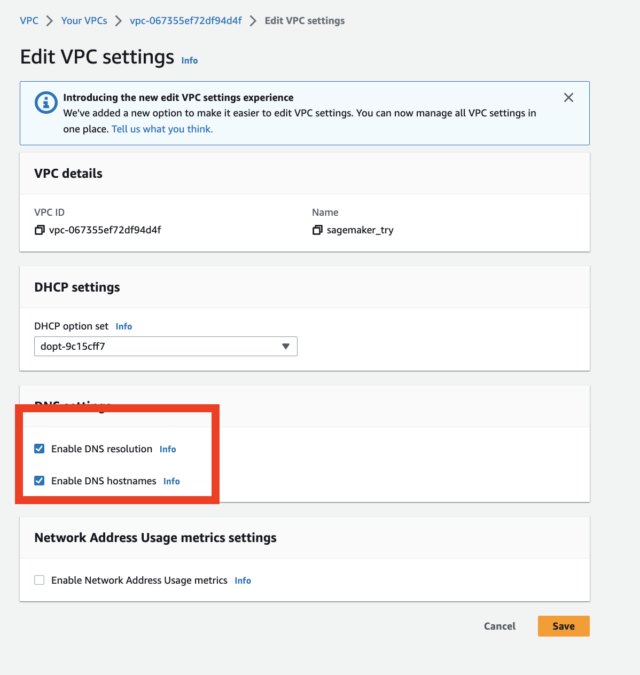Screen dimensions: 640x675
Task: Navigate to Your VPCs breadcrumb
Action: click(84, 21)
